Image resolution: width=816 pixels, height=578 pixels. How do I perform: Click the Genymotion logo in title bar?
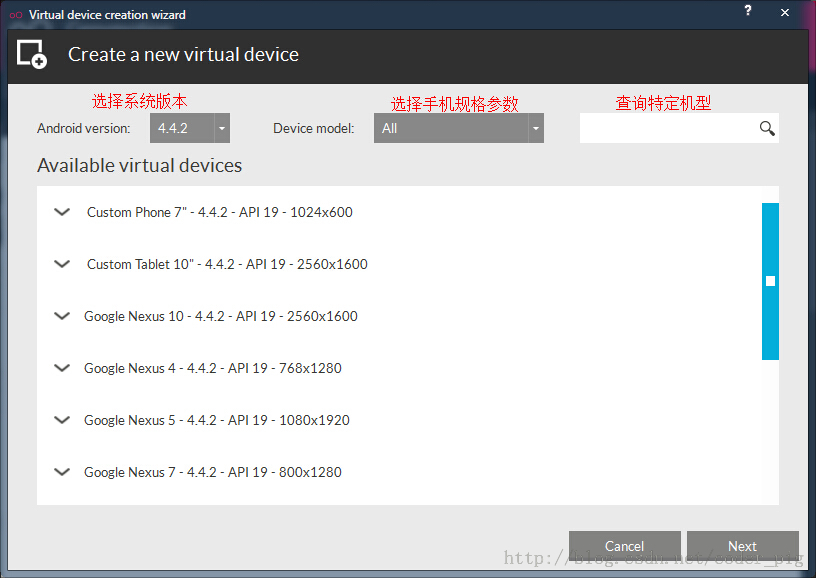15,15
